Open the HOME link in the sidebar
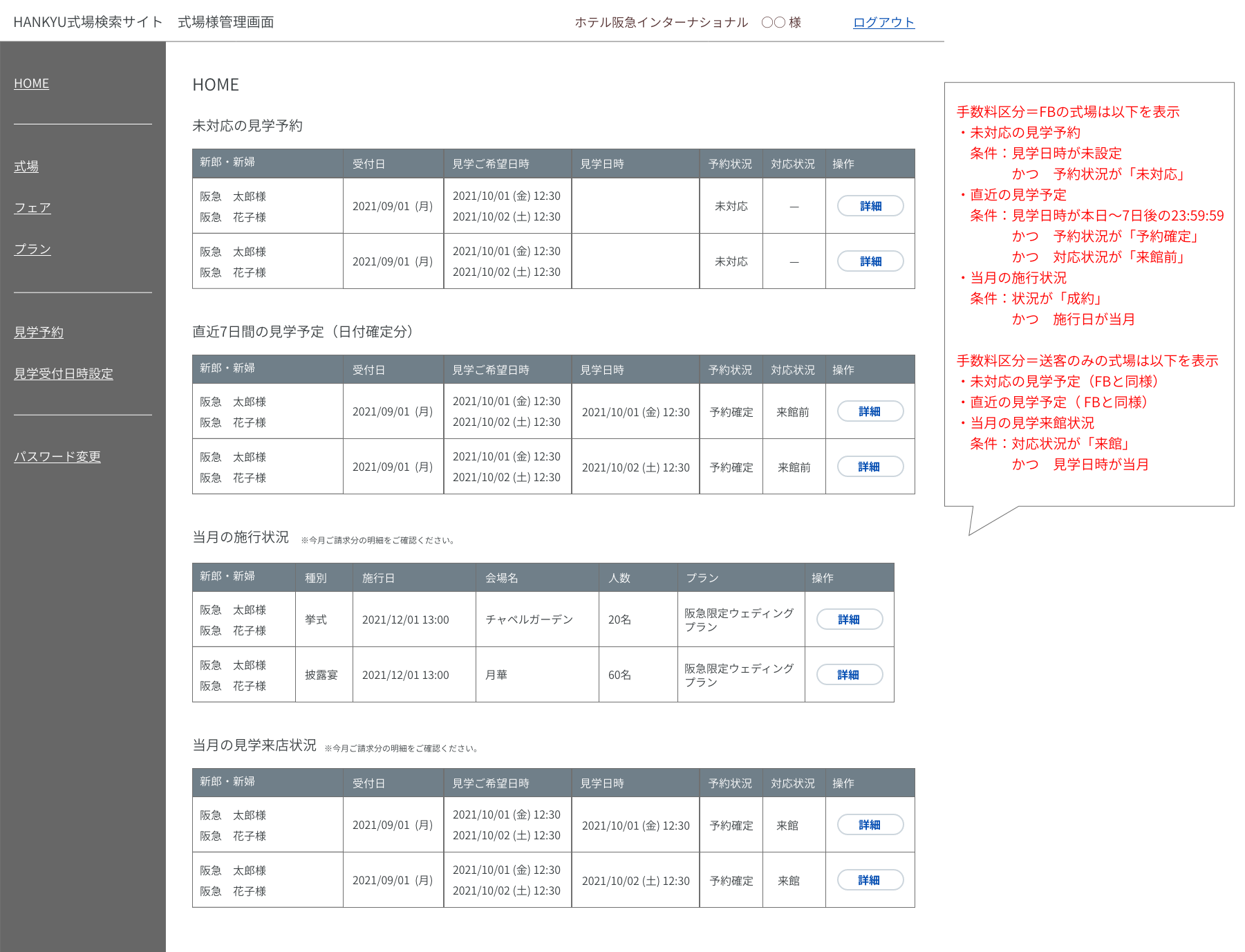This screenshot has width=1245, height=952. coord(31,84)
